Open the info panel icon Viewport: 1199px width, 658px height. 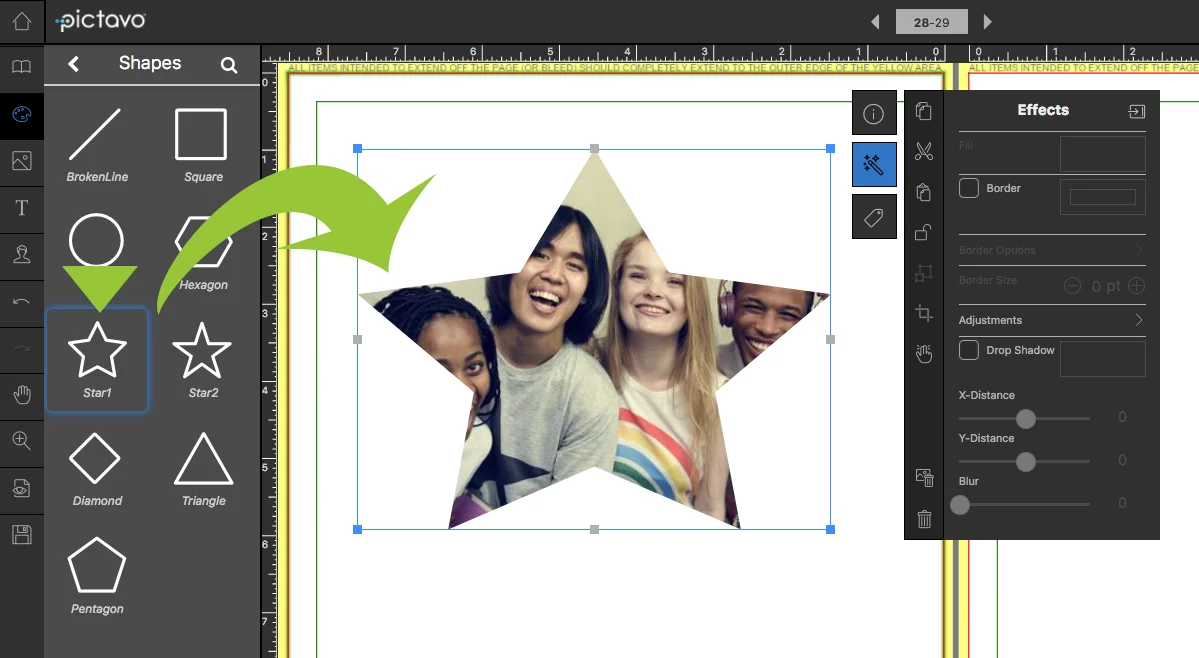(x=874, y=114)
